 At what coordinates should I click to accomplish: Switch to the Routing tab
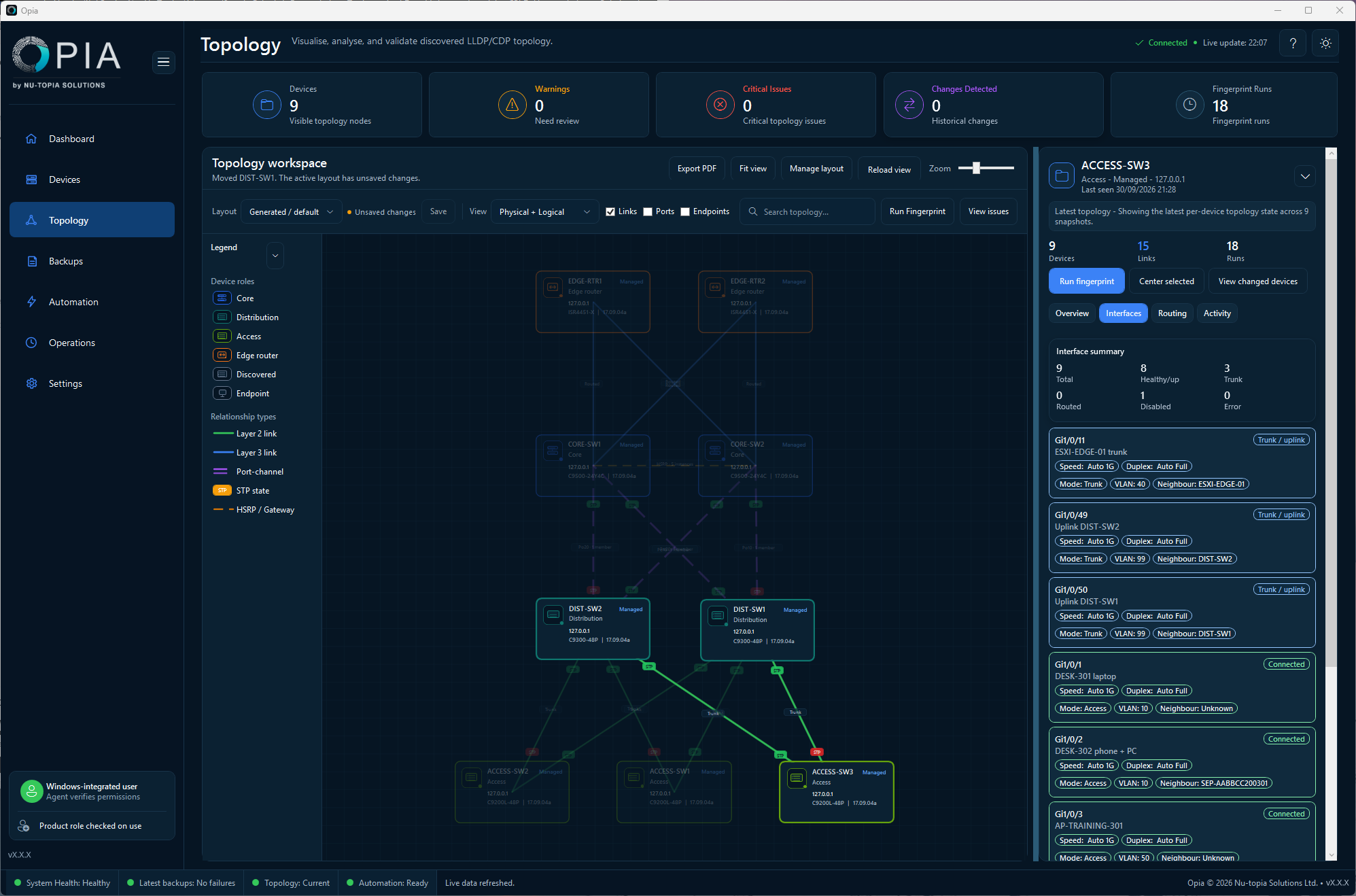click(x=1172, y=313)
